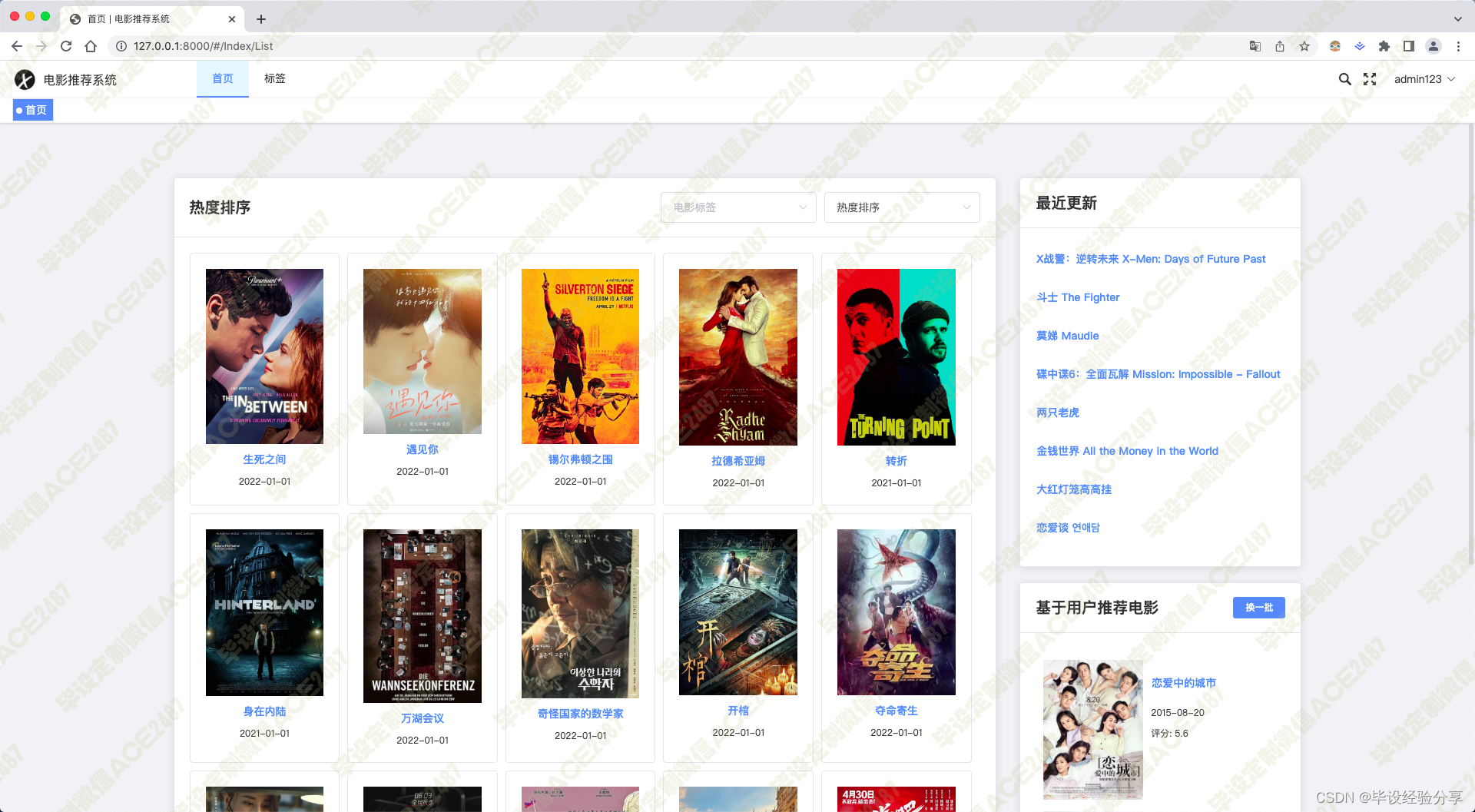This screenshot has height=812, width=1475.
Task: Open 莫娣 Maudie link
Action: tap(1067, 336)
